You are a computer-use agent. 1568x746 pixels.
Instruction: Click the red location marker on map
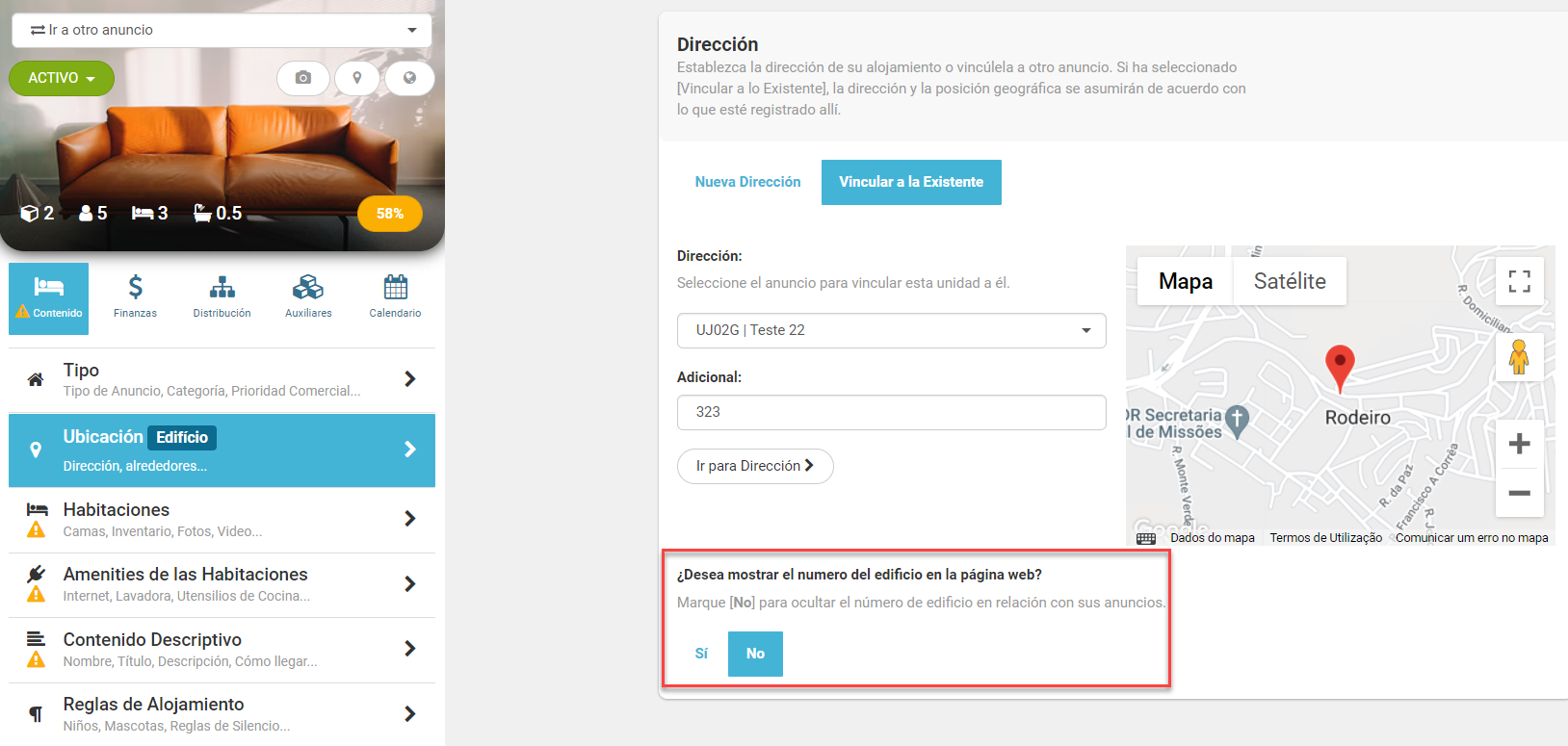click(x=1340, y=368)
